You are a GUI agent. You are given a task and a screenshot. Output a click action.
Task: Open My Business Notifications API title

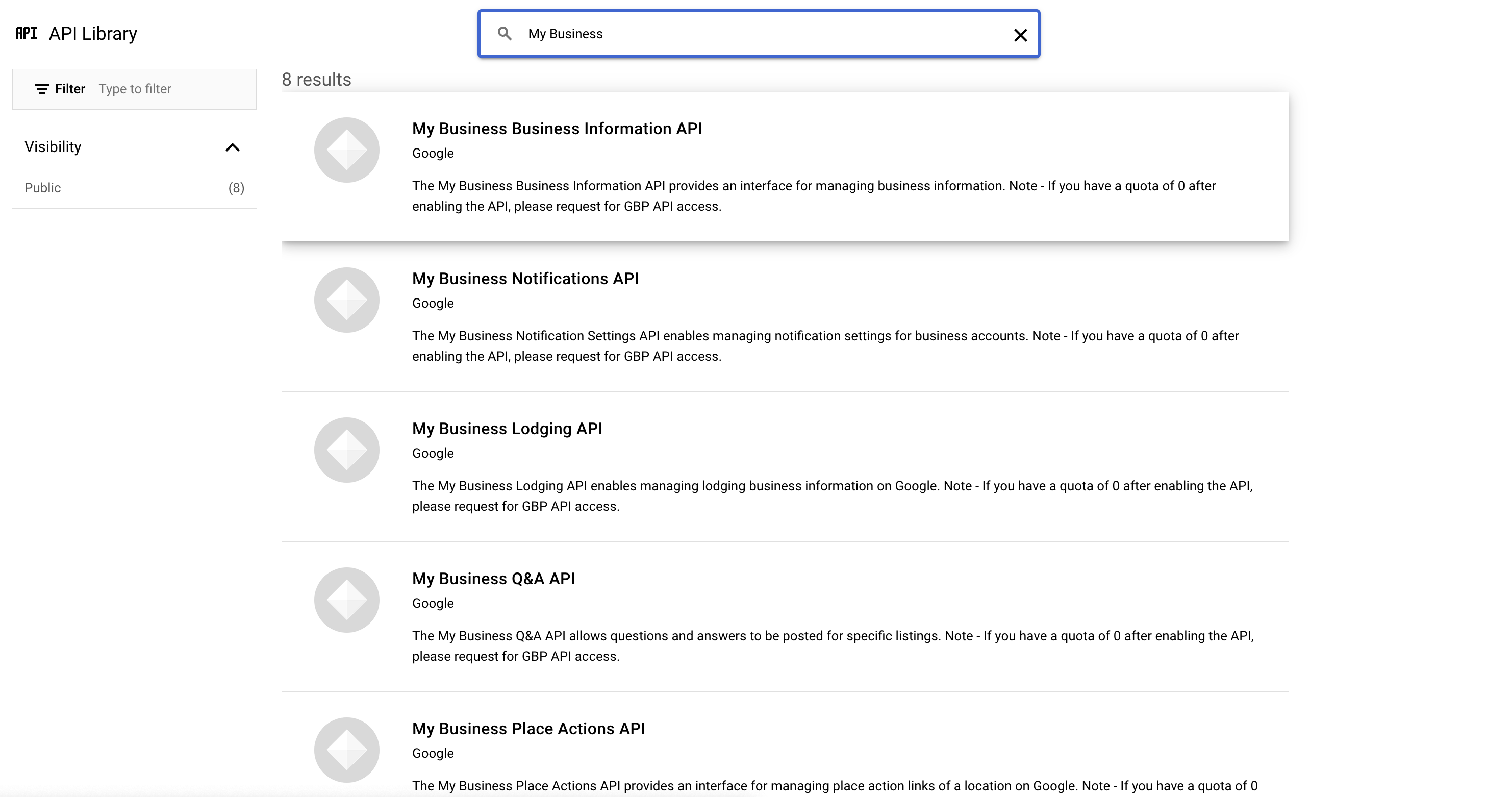[x=525, y=279]
